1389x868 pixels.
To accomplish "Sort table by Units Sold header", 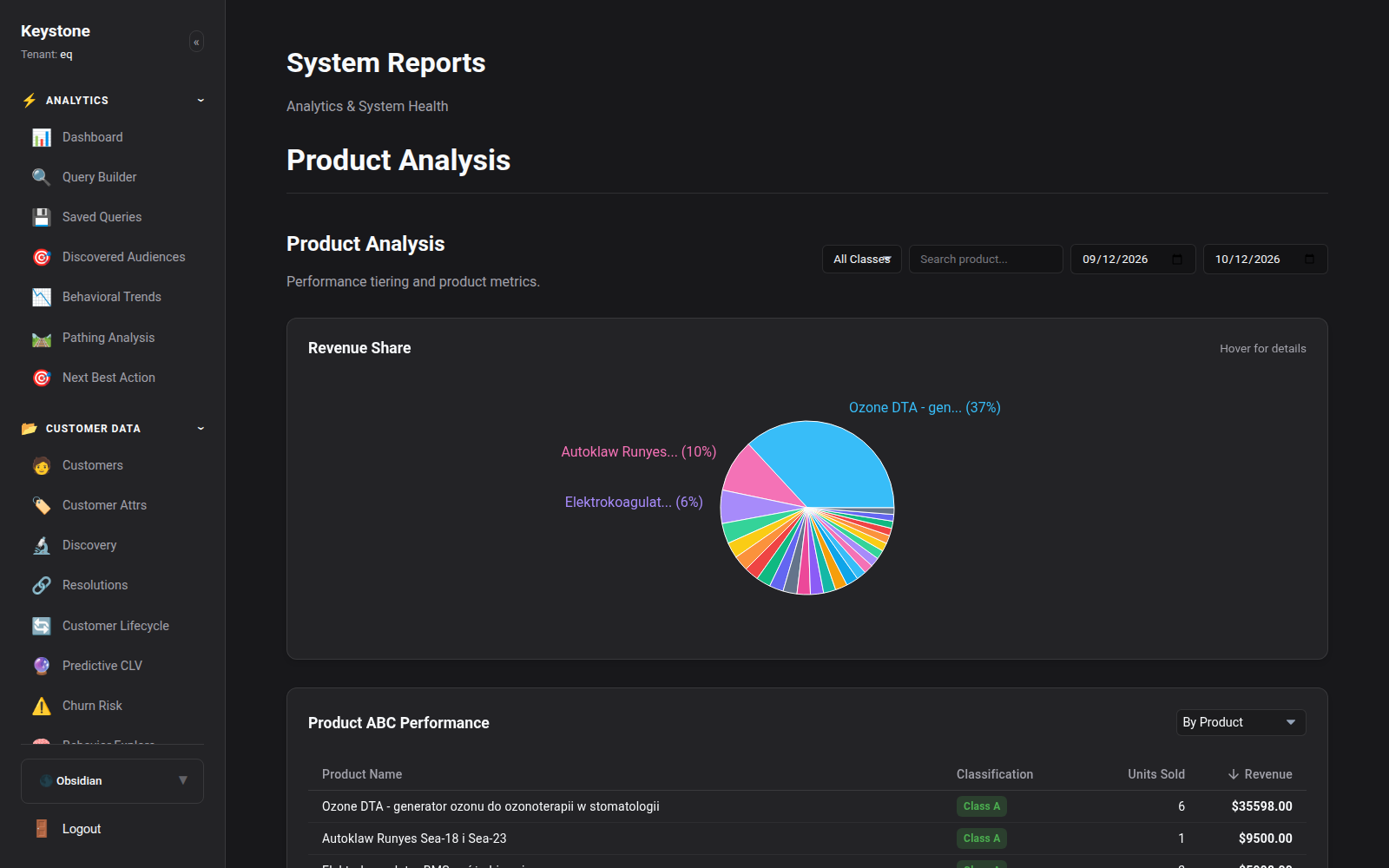I will tap(1156, 774).
